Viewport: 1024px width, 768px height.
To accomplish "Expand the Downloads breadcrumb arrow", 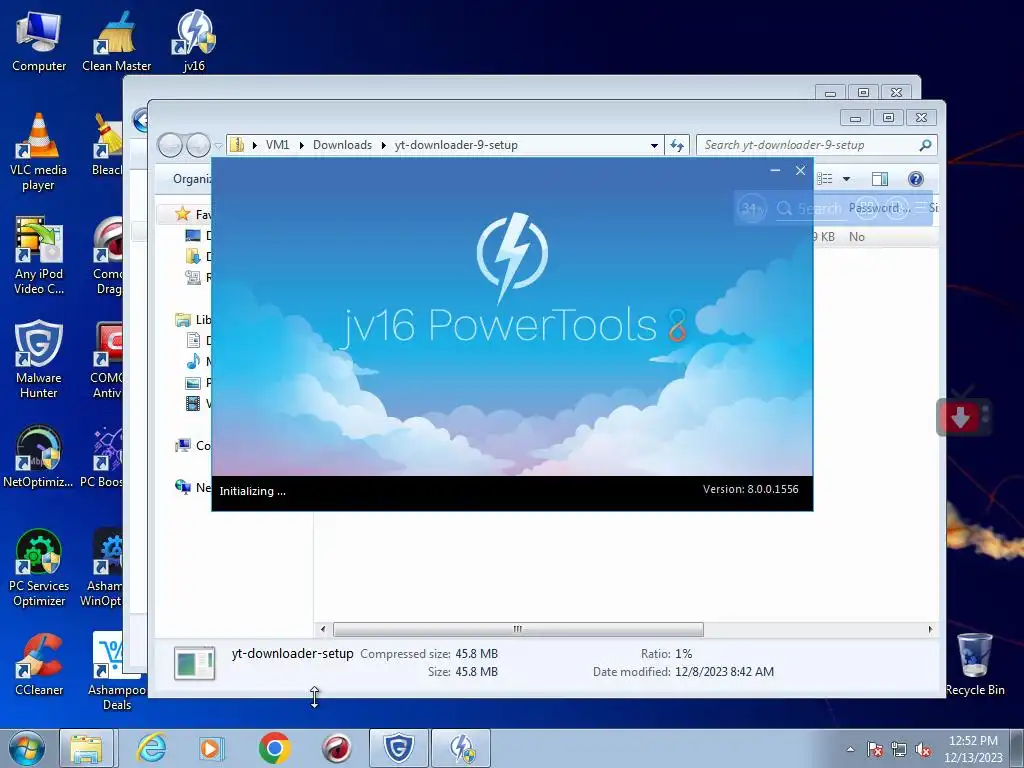I will click(x=383, y=145).
